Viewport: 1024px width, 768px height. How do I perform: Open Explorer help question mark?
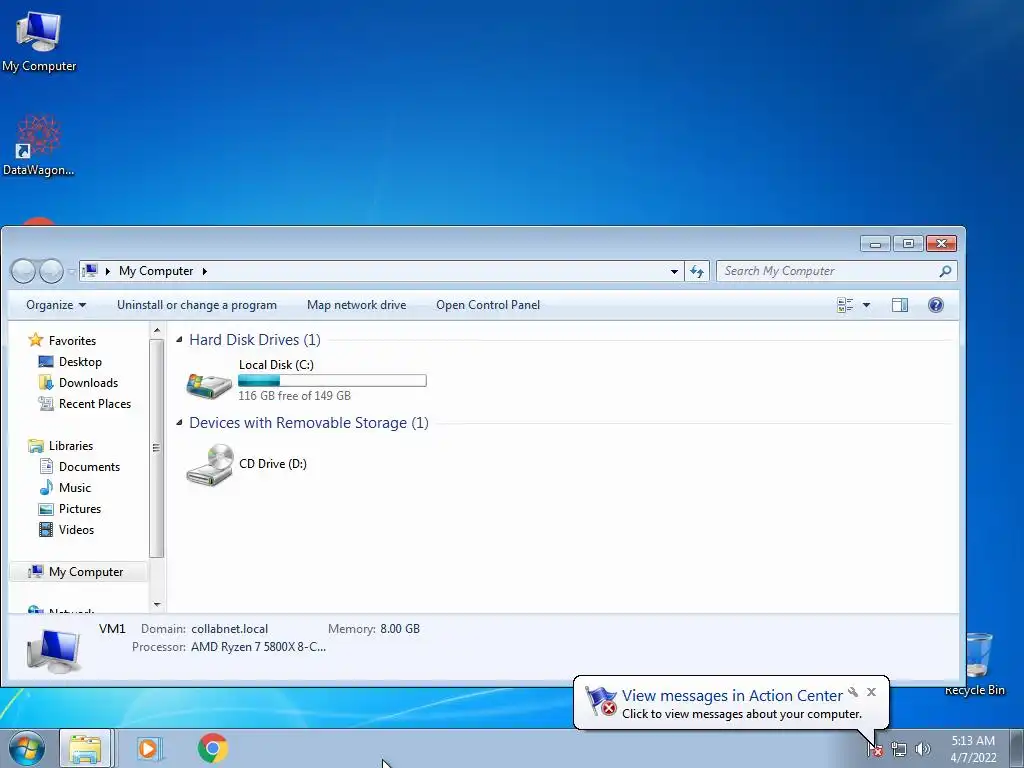point(936,305)
